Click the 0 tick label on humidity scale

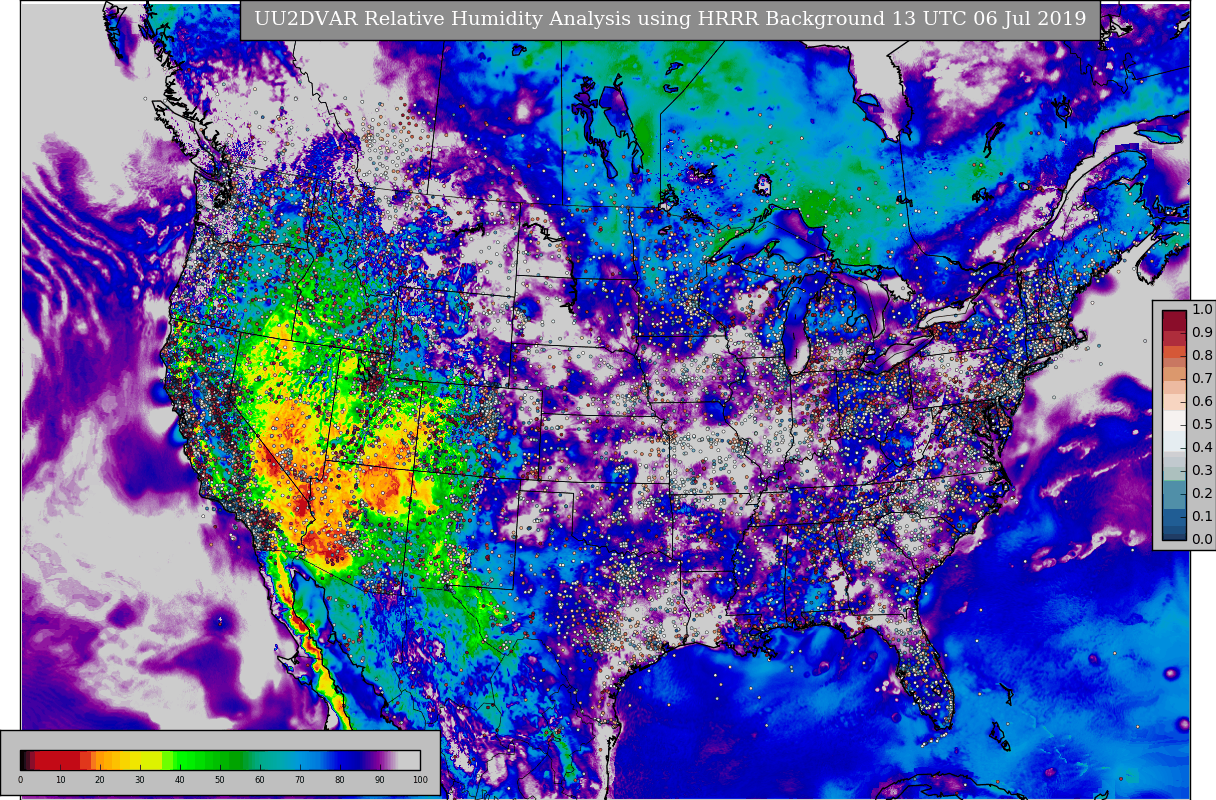tap(20, 780)
